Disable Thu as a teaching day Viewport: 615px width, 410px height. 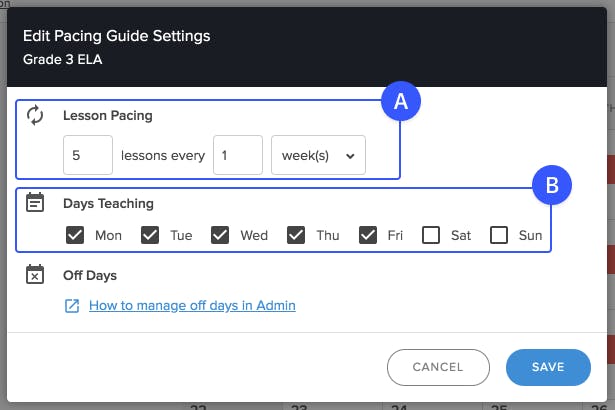click(296, 235)
